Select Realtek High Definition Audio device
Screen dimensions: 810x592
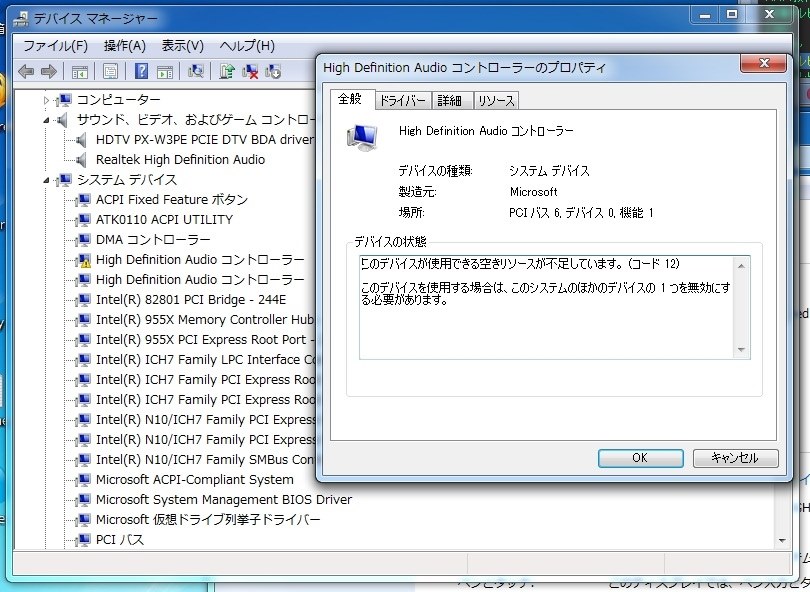coord(180,160)
